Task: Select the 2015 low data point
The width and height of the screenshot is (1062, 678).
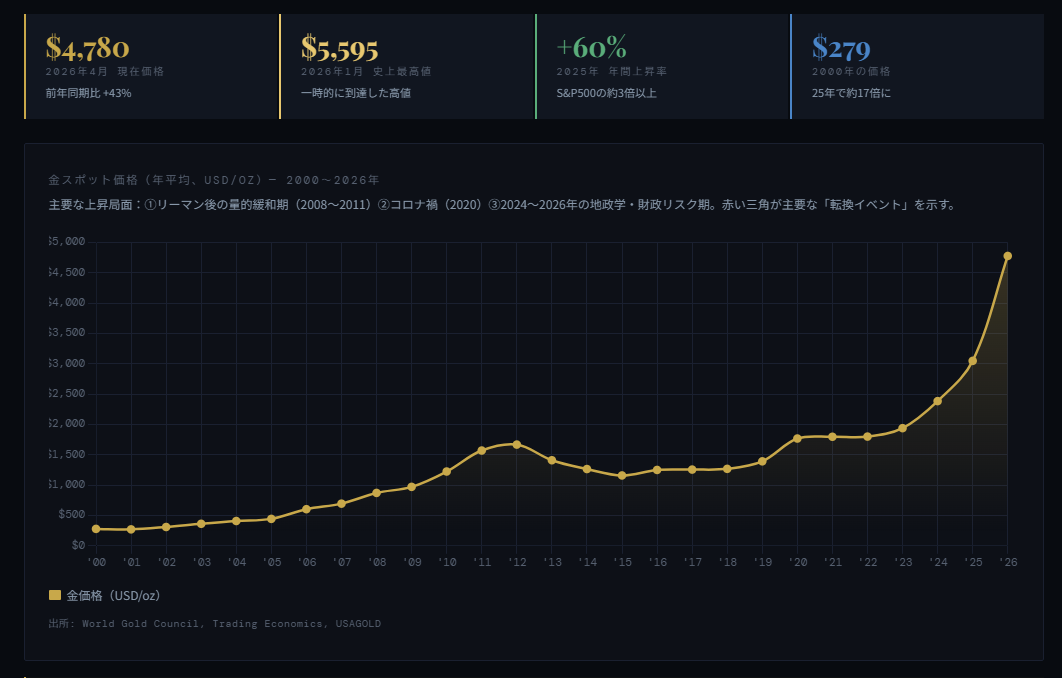Action: [622, 475]
